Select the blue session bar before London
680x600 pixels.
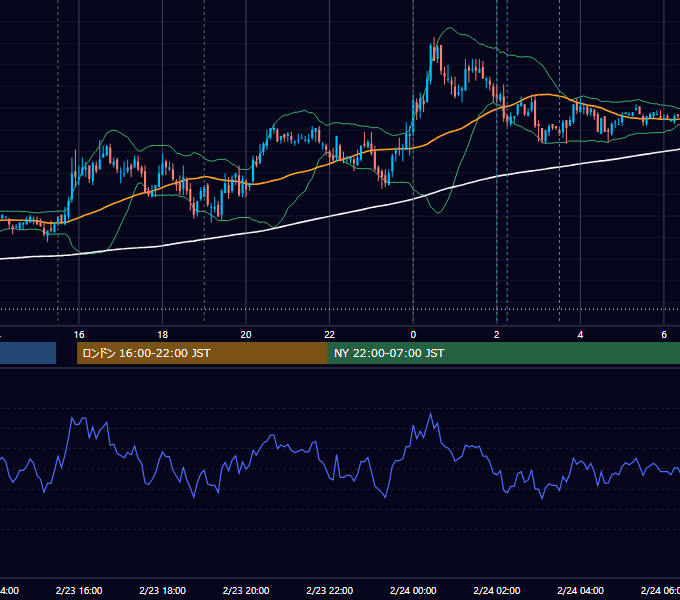[28, 353]
